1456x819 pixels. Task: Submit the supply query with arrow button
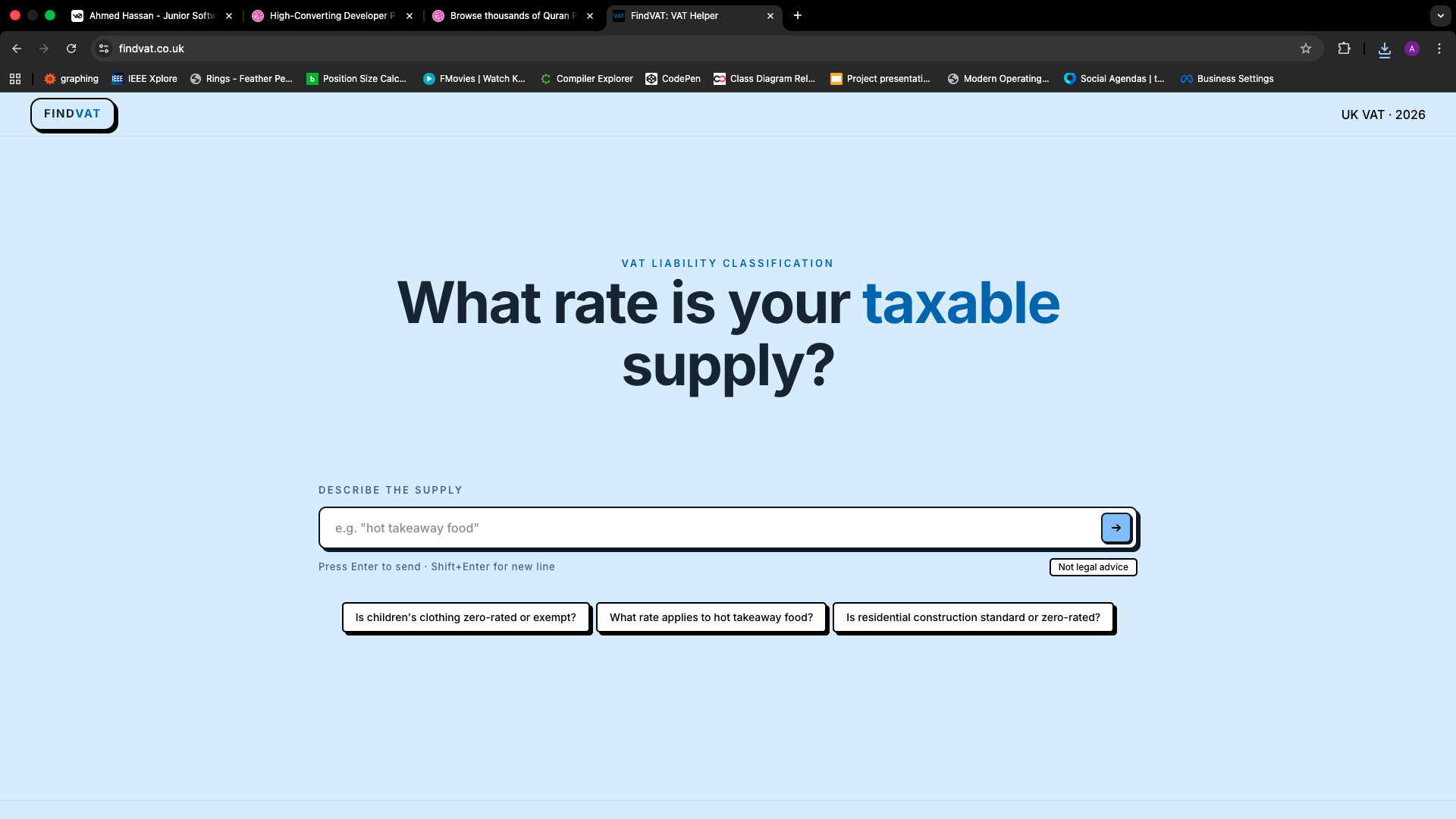pyautogui.click(x=1116, y=528)
